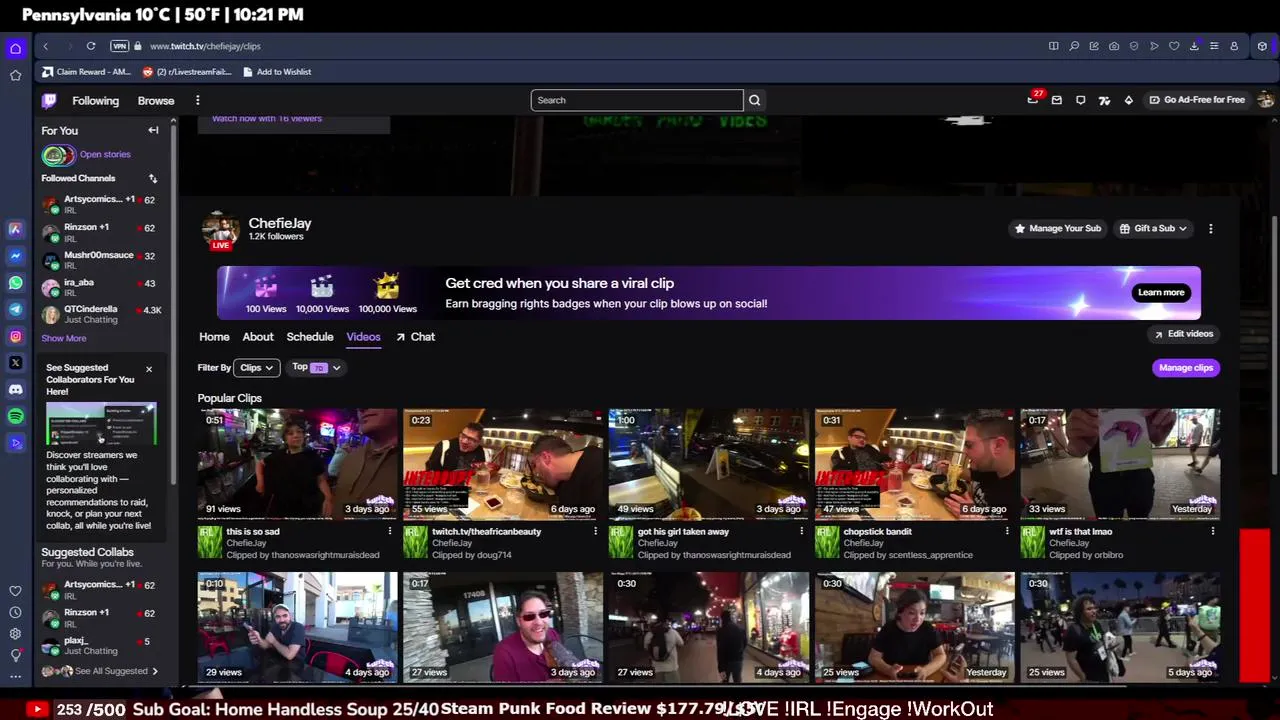Click Learn more on viral clip banner
Image resolution: width=1280 pixels, height=720 pixels.
(1161, 292)
